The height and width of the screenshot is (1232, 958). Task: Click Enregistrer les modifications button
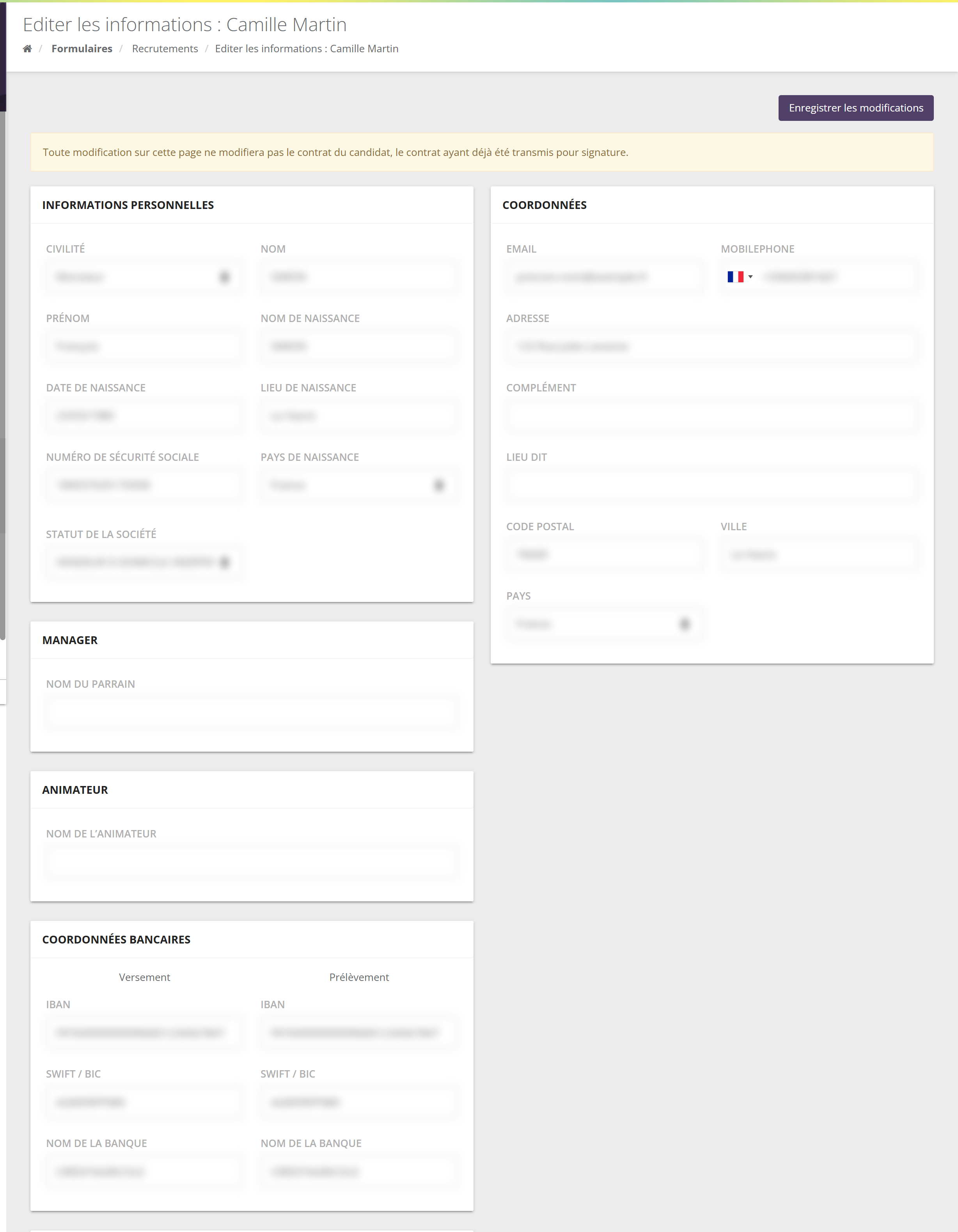coord(856,108)
